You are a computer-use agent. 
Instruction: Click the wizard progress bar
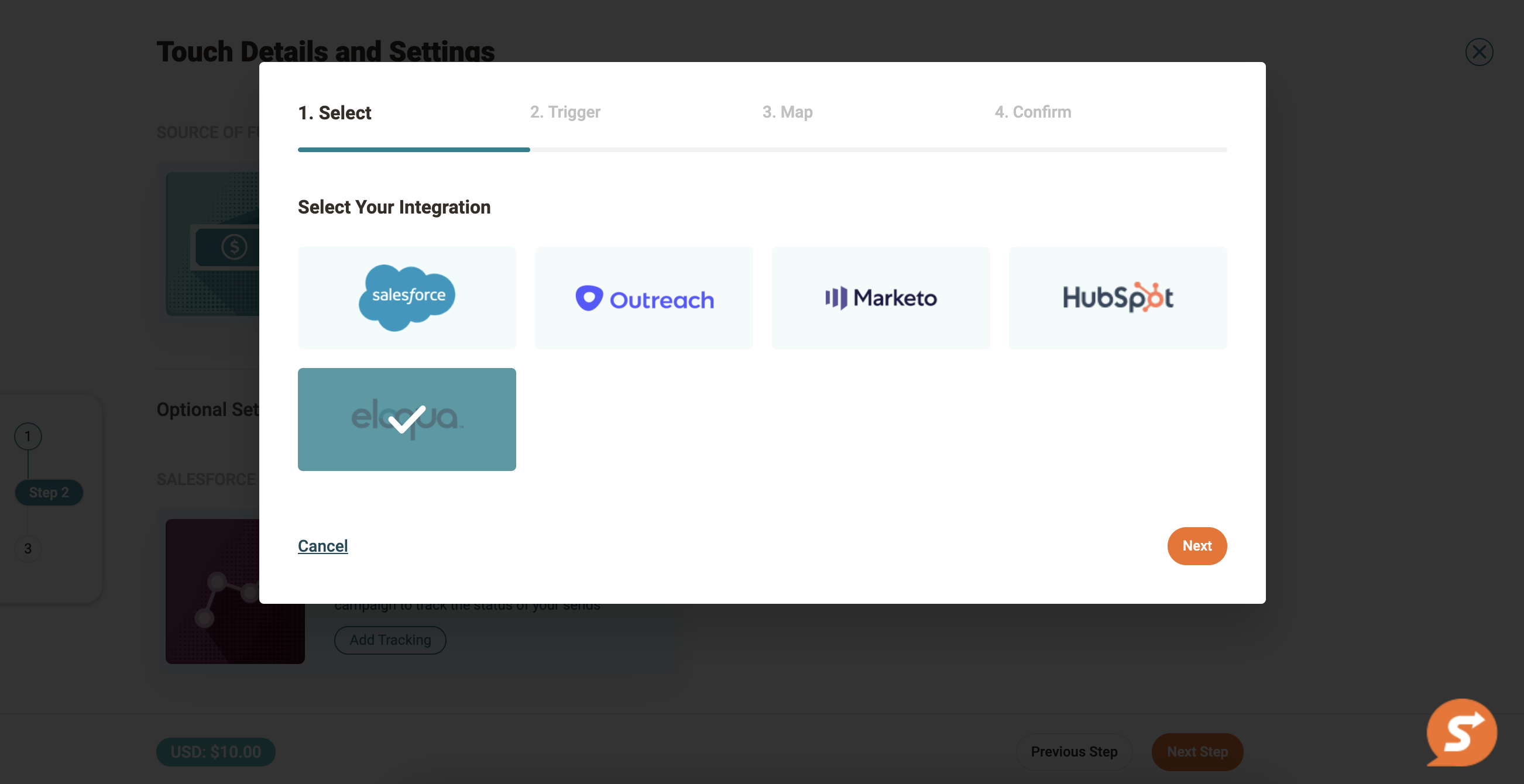(762, 150)
